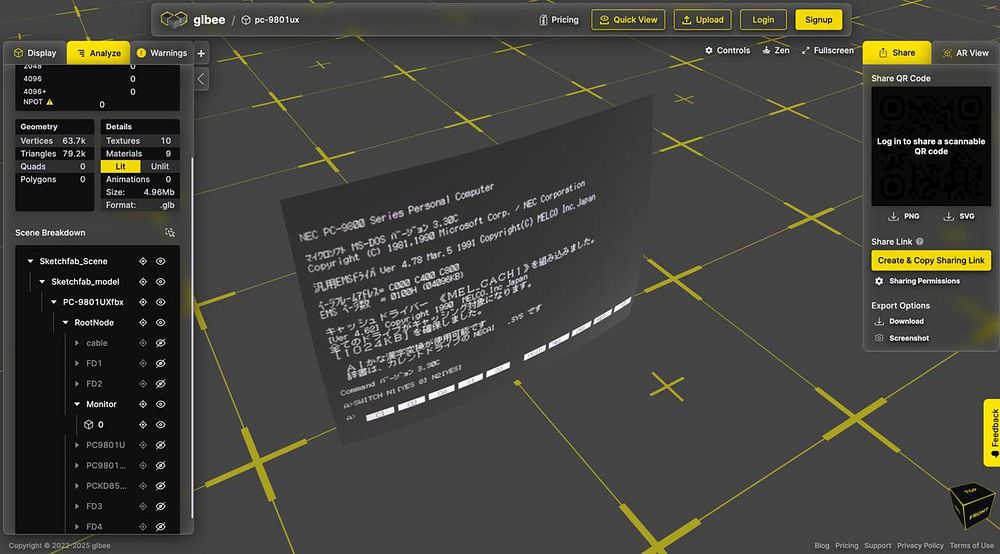The width and height of the screenshot is (1000, 554).
Task: Open the Warnings tab
Action: coord(161,53)
